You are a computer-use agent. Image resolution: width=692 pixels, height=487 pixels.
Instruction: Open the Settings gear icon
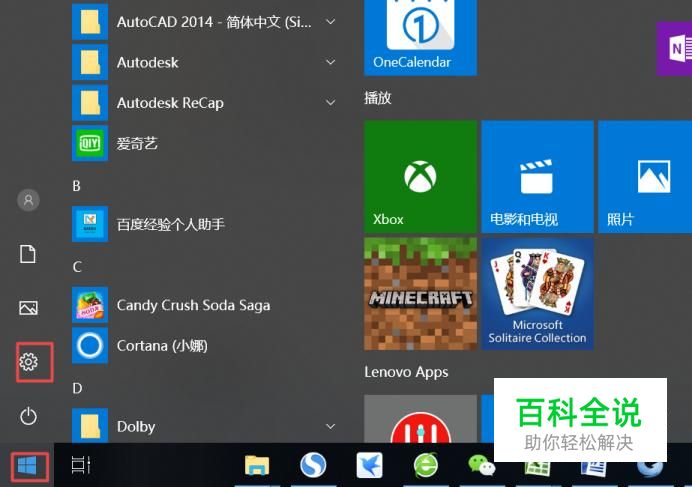point(29,362)
